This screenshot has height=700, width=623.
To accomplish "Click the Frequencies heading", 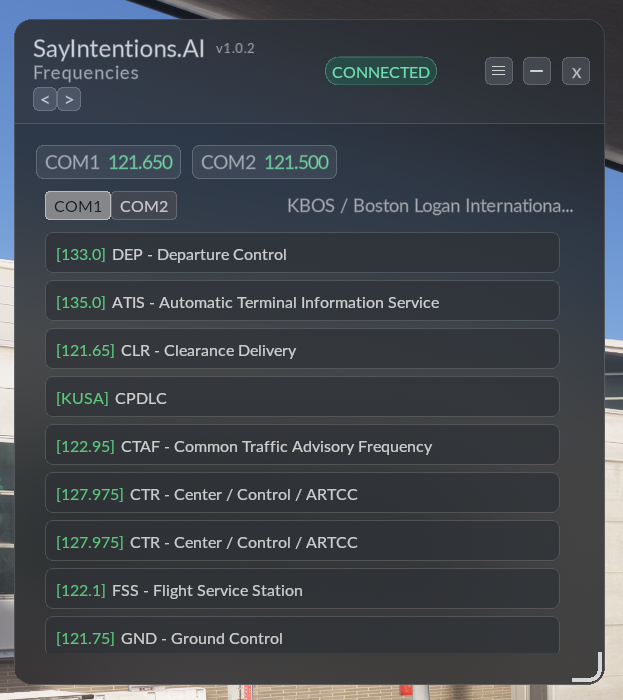I will [86, 73].
